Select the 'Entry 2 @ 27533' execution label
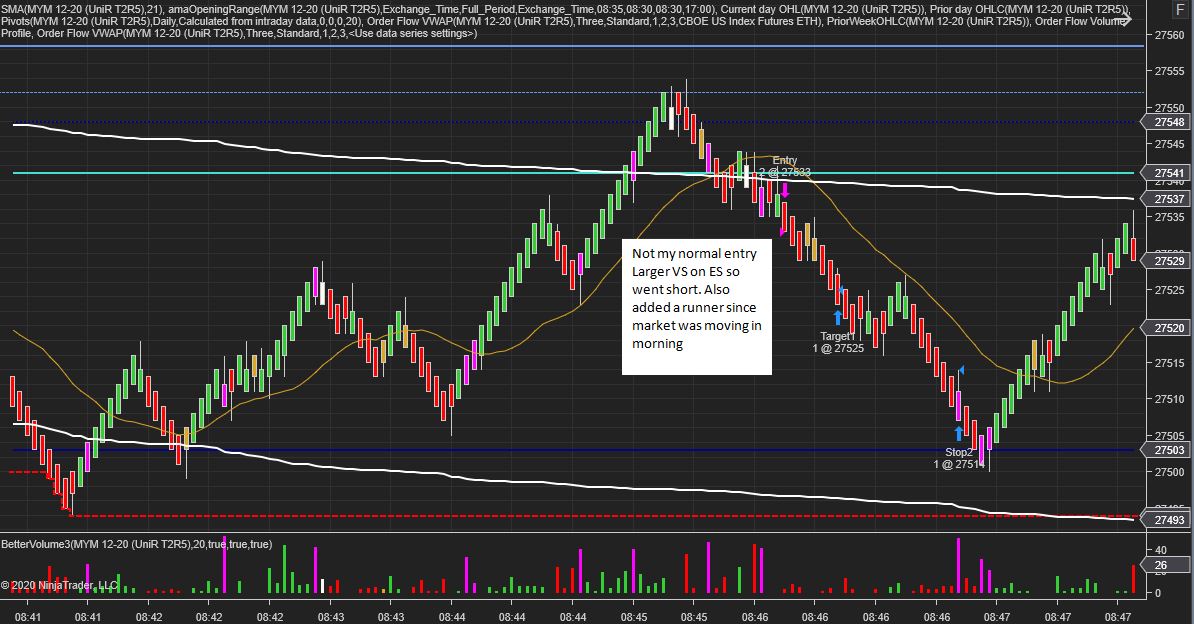Image resolution: width=1194 pixels, height=624 pixels. (785, 167)
